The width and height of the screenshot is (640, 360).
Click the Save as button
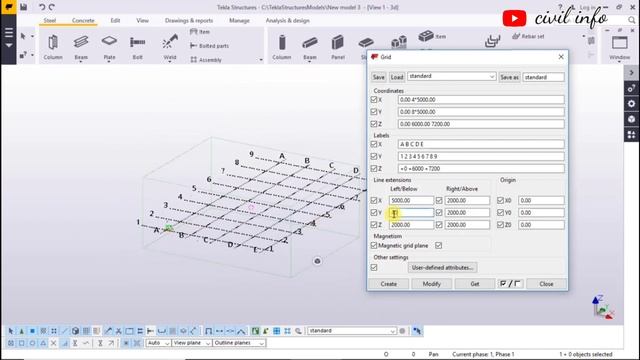pyautogui.click(x=509, y=77)
